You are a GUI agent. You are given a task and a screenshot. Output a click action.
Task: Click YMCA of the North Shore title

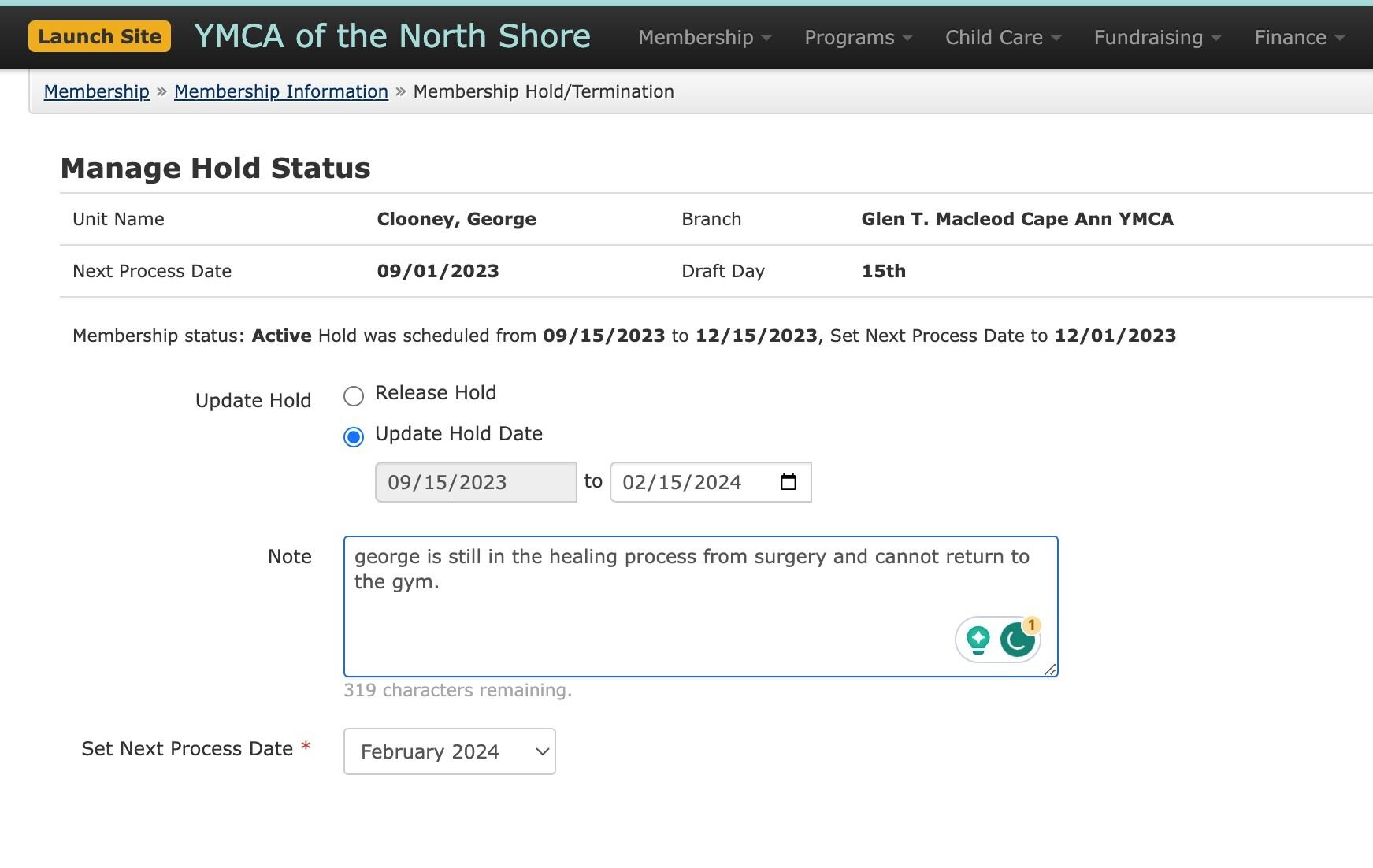tap(392, 36)
